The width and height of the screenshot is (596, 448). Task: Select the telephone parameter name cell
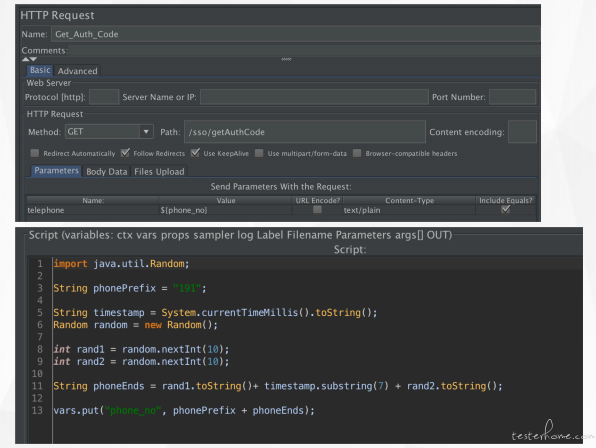point(93,210)
